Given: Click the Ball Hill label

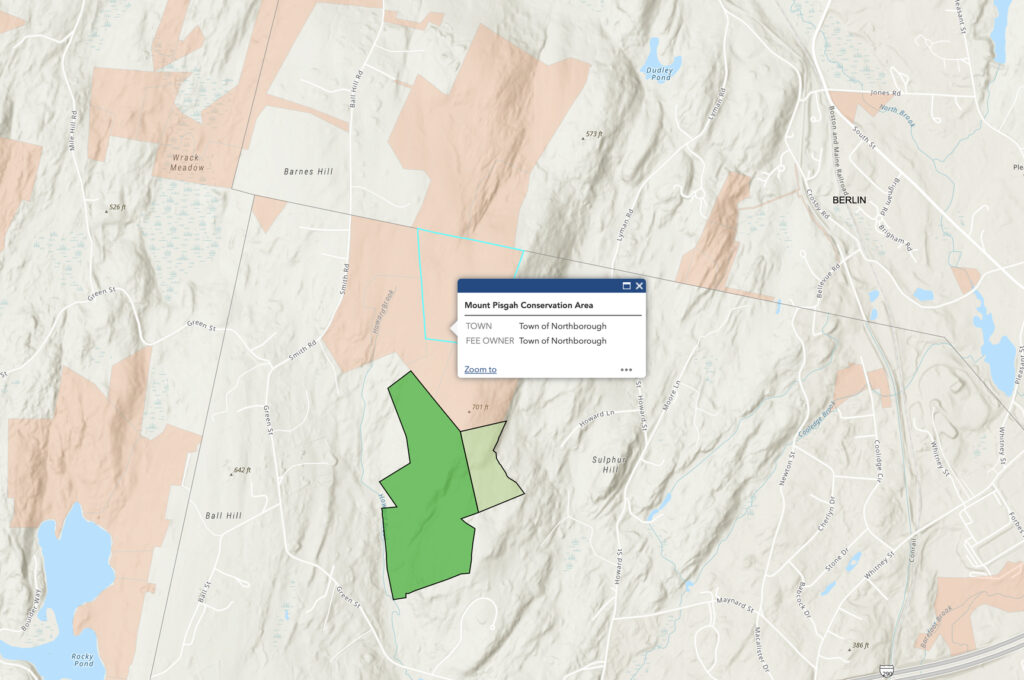Looking at the screenshot, I should [x=223, y=516].
